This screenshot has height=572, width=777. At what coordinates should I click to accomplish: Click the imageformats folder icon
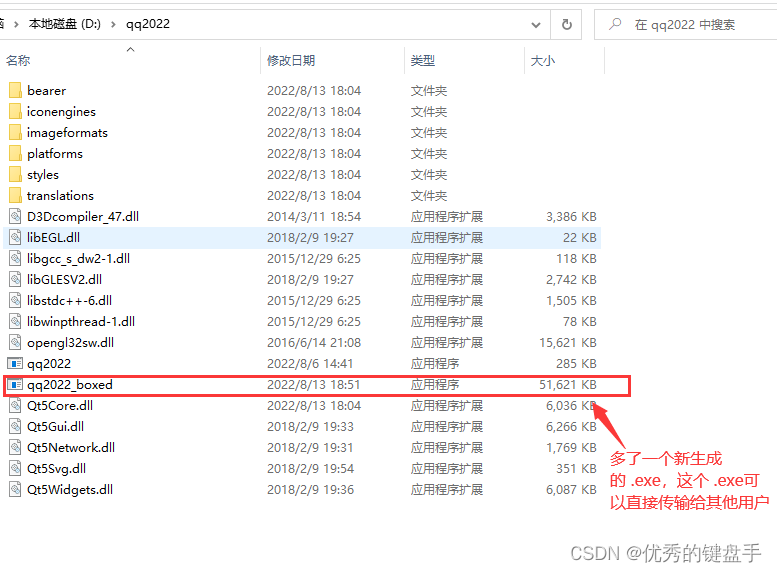(15, 132)
